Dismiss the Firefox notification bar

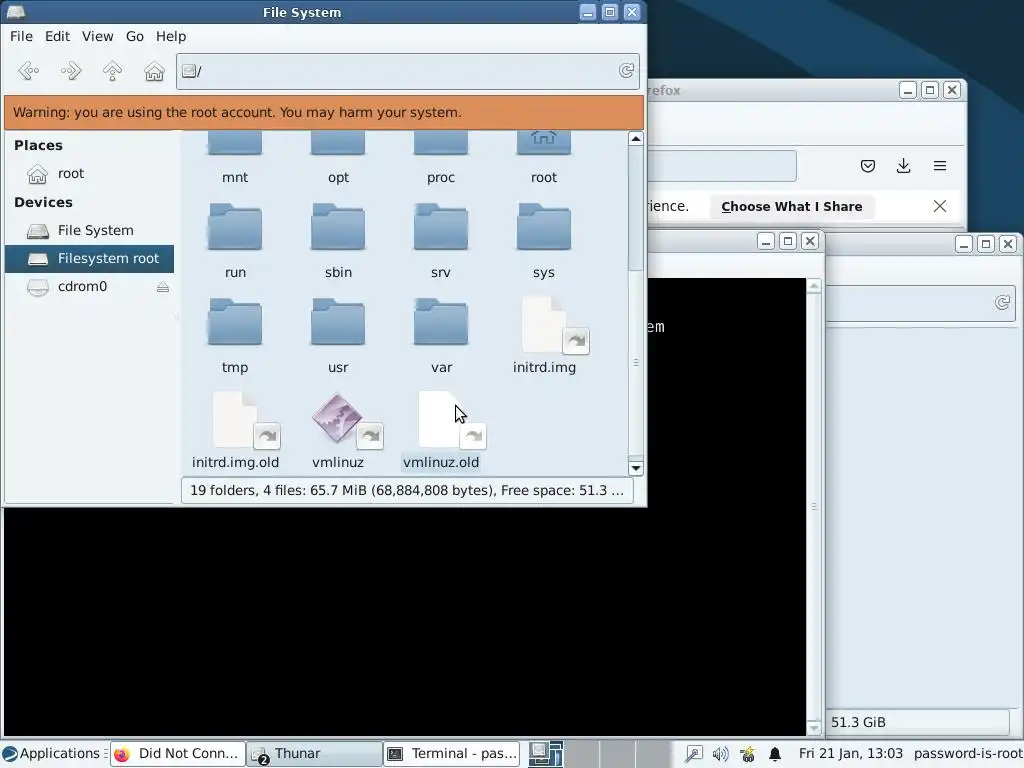point(940,206)
